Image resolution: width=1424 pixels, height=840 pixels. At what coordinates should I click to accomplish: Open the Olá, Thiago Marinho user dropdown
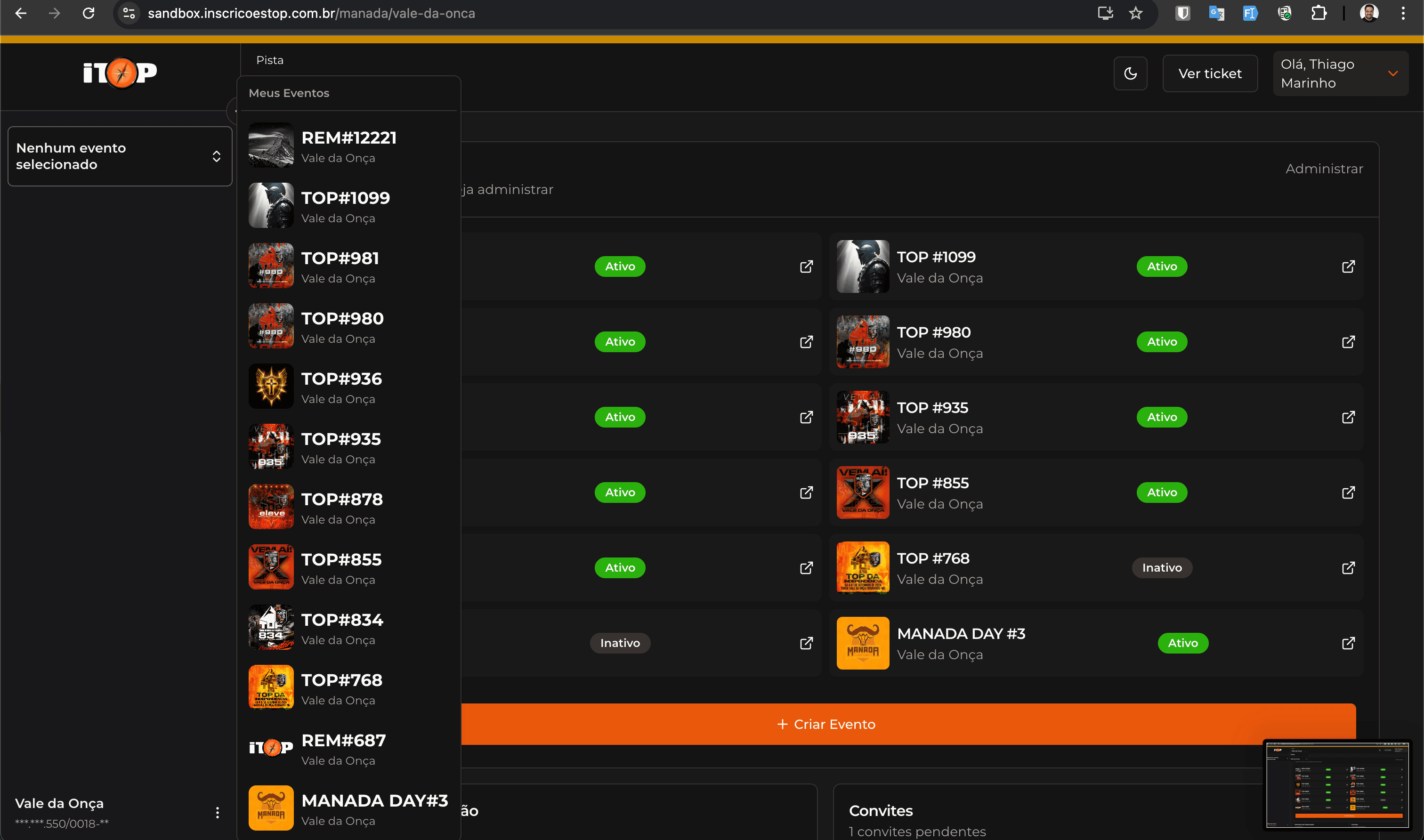[1340, 73]
